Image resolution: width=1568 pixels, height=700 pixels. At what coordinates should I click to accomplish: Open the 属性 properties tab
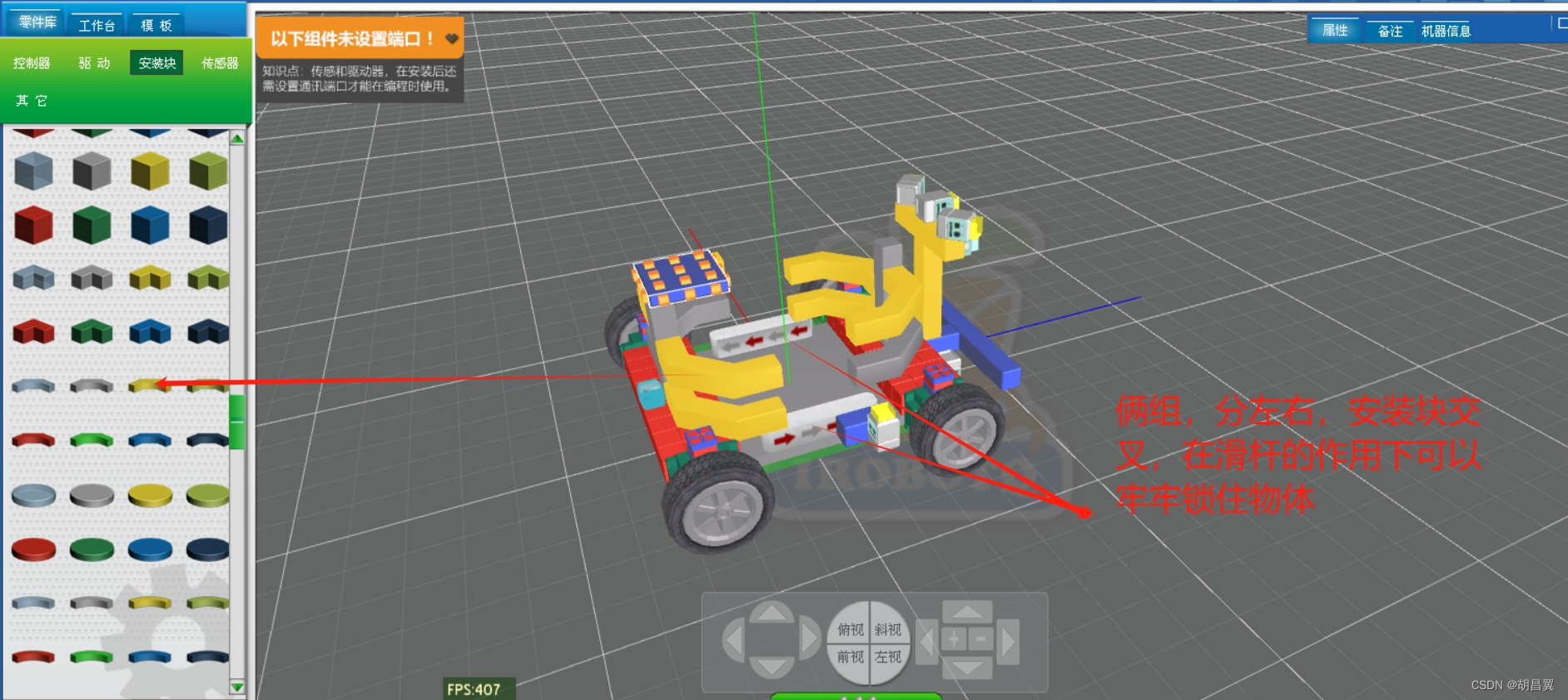coord(1335,30)
